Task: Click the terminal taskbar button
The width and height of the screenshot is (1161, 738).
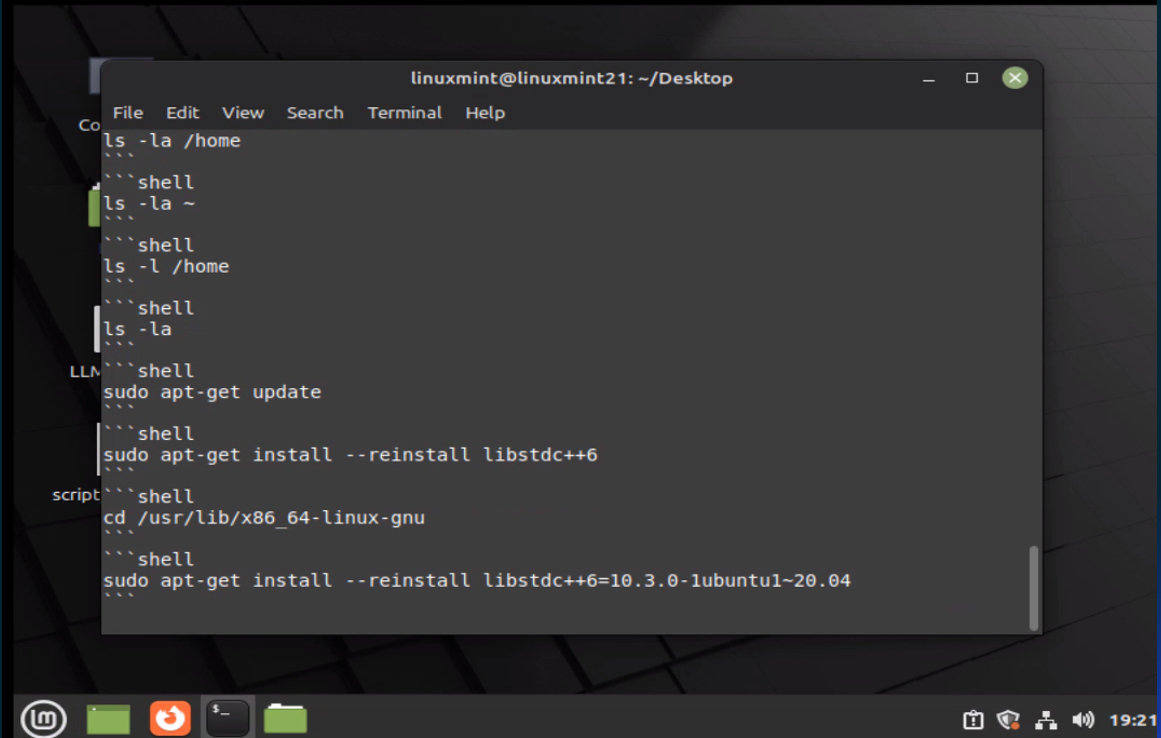Action: [x=227, y=718]
